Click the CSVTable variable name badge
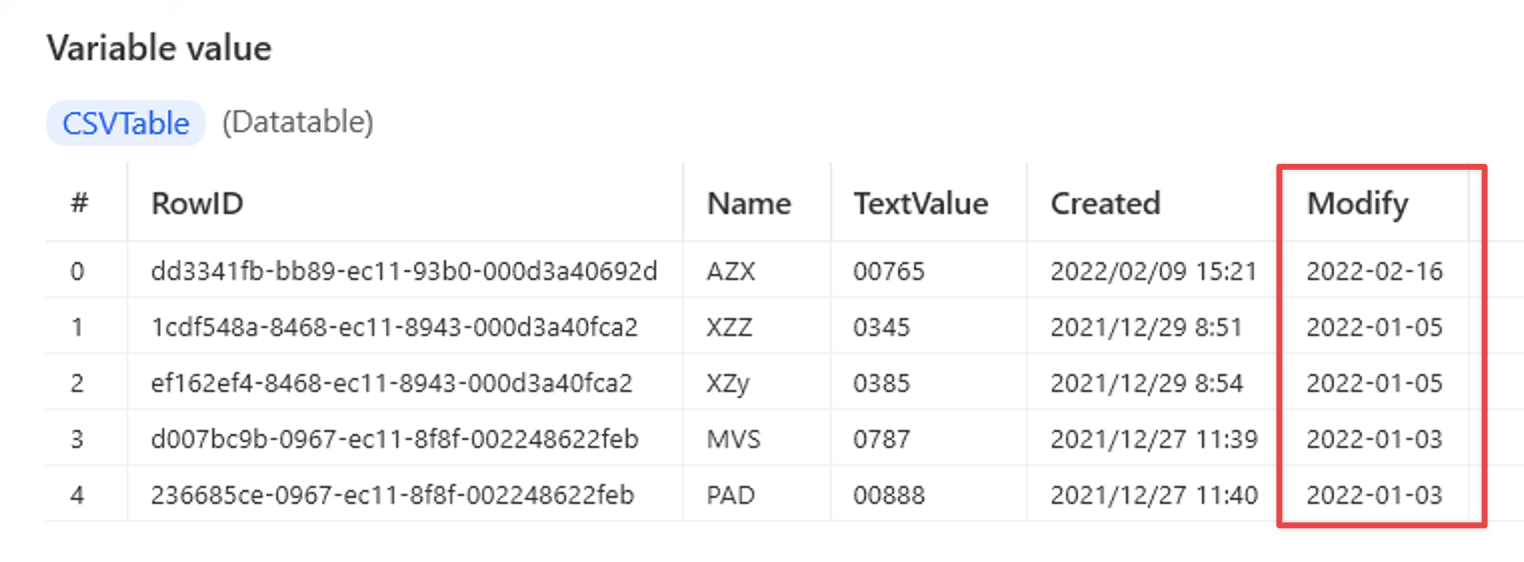This screenshot has height=562, width=1524. pos(125,123)
